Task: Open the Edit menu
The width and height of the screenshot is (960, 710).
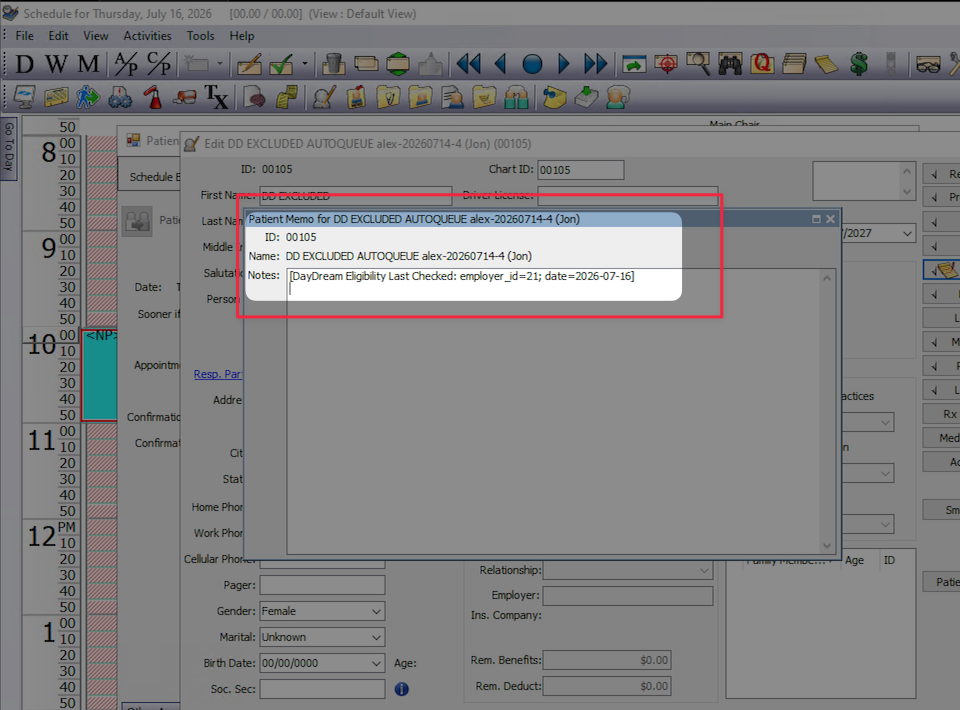Action: tap(58, 36)
